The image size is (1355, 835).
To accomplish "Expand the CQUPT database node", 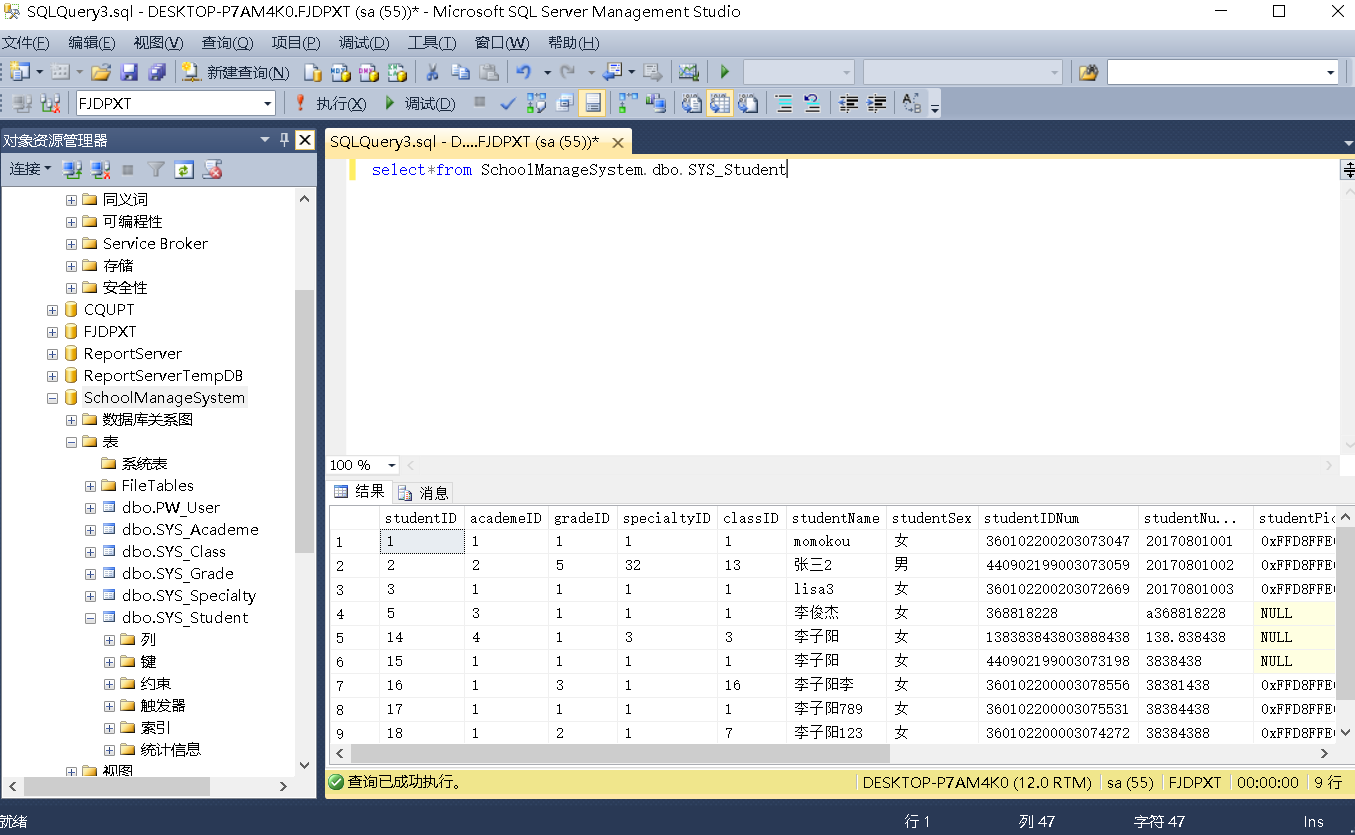I will pos(52,310).
